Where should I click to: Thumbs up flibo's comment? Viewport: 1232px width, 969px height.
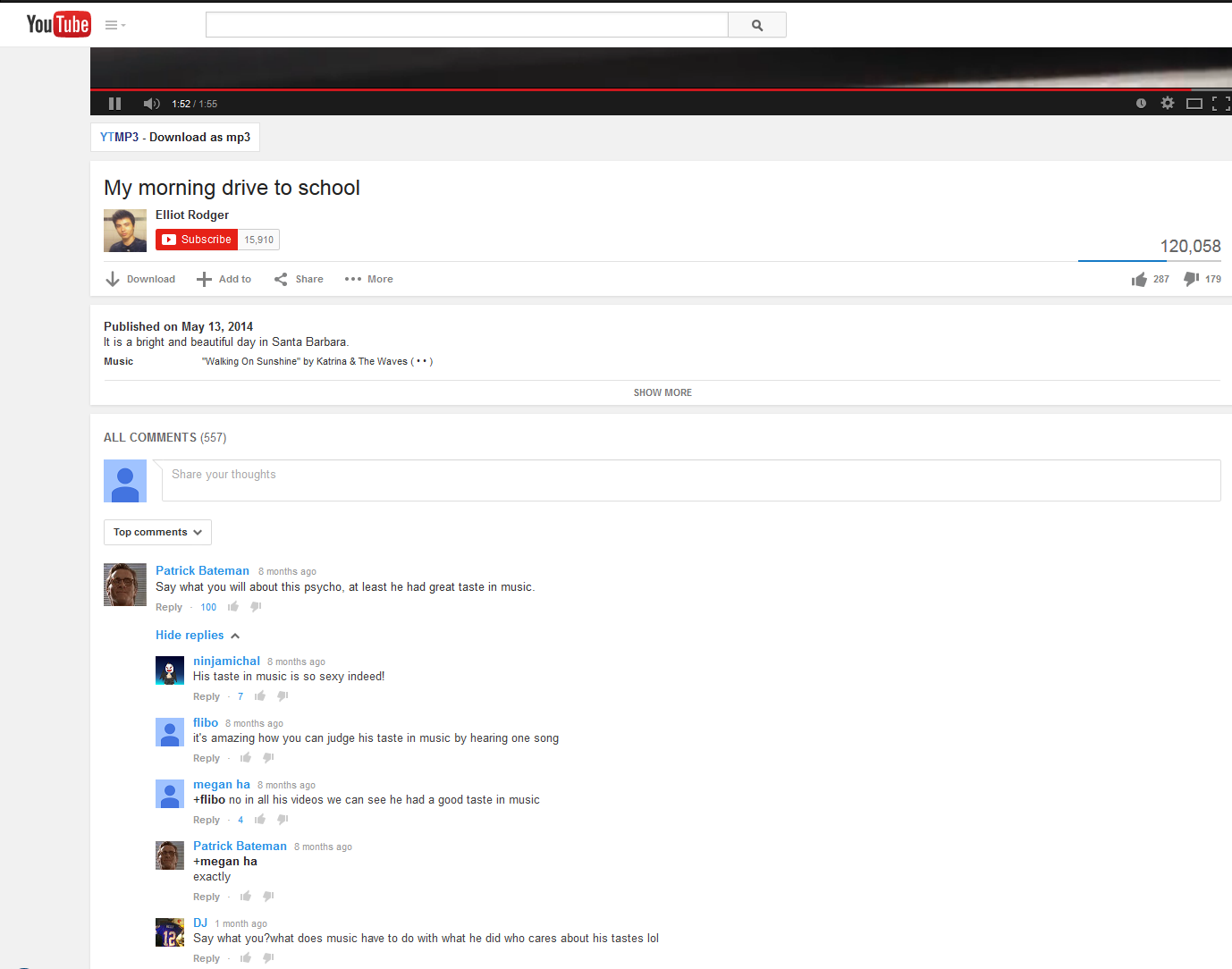click(x=246, y=758)
